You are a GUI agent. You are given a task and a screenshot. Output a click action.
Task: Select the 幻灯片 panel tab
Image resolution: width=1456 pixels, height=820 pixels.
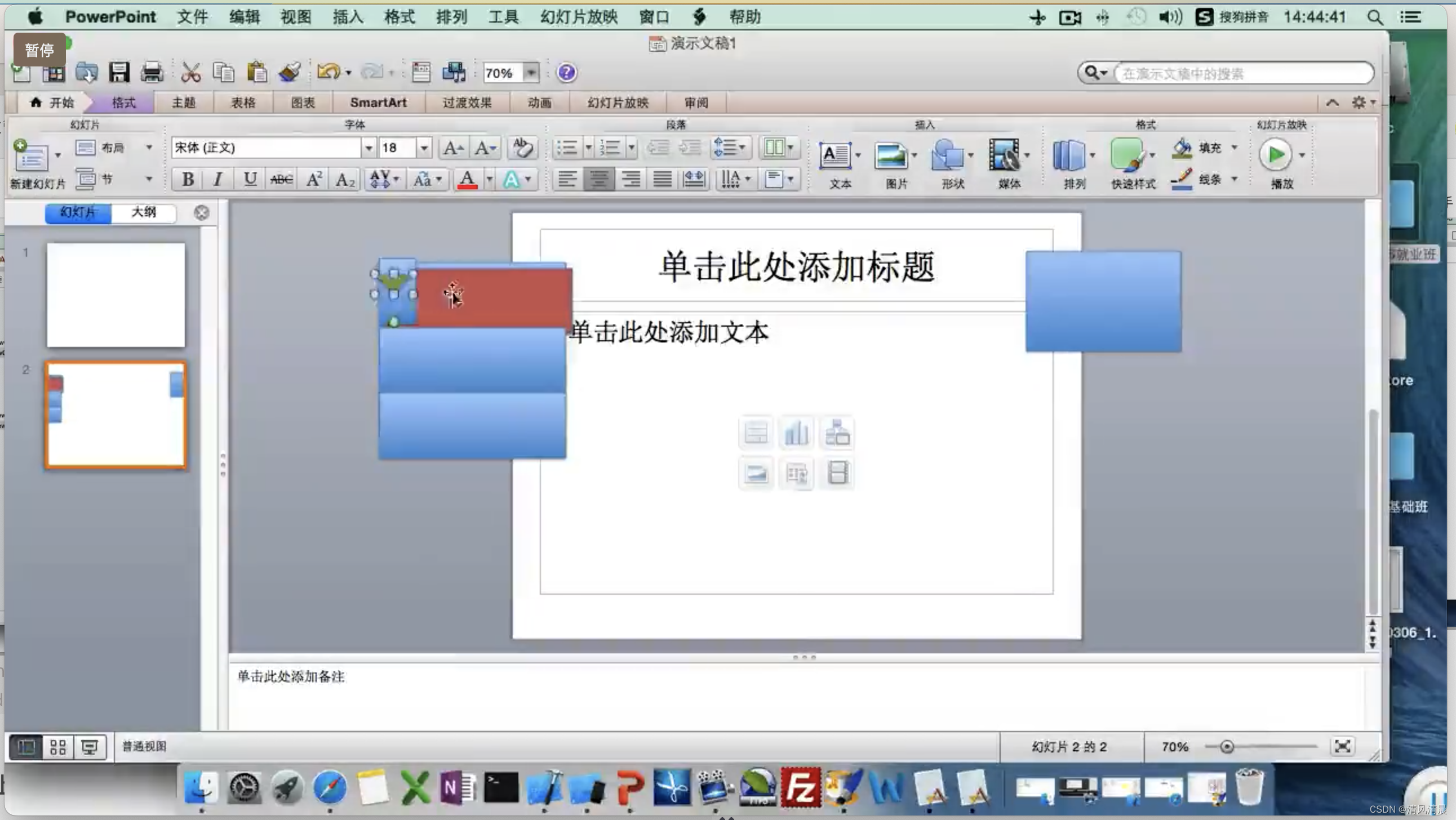click(78, 212)
